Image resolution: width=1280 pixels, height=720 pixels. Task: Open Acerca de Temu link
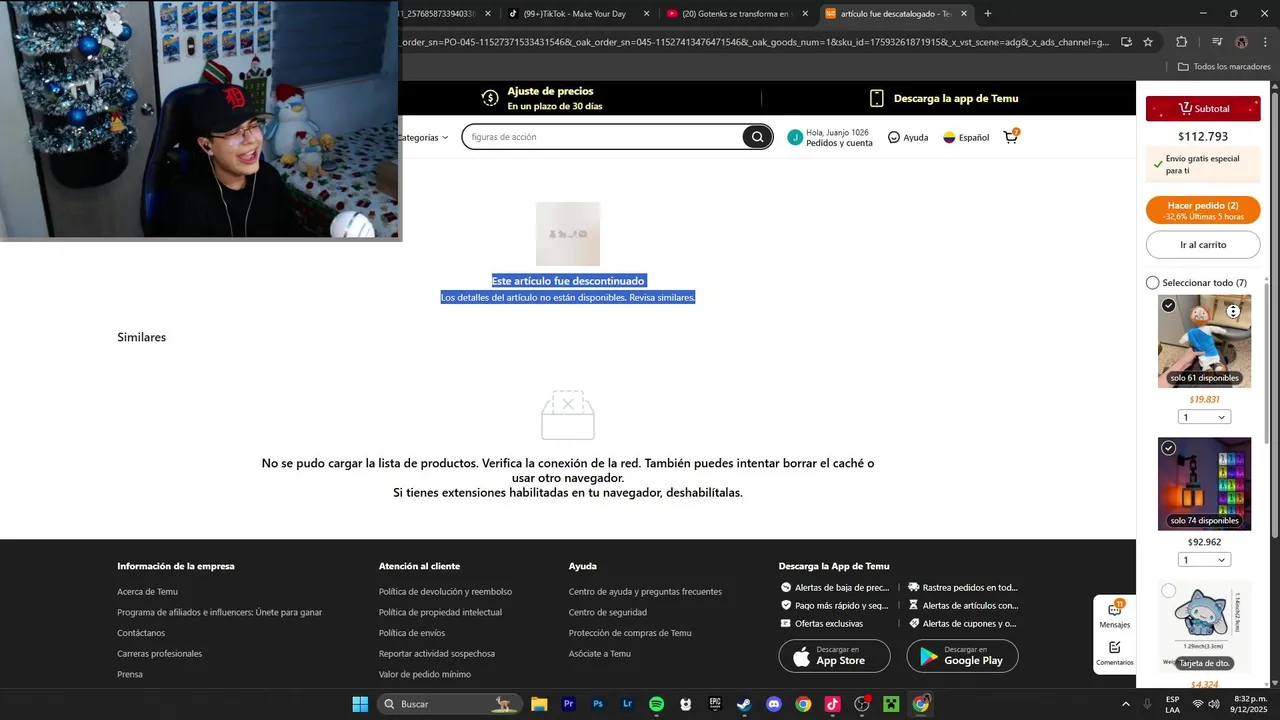147,592
